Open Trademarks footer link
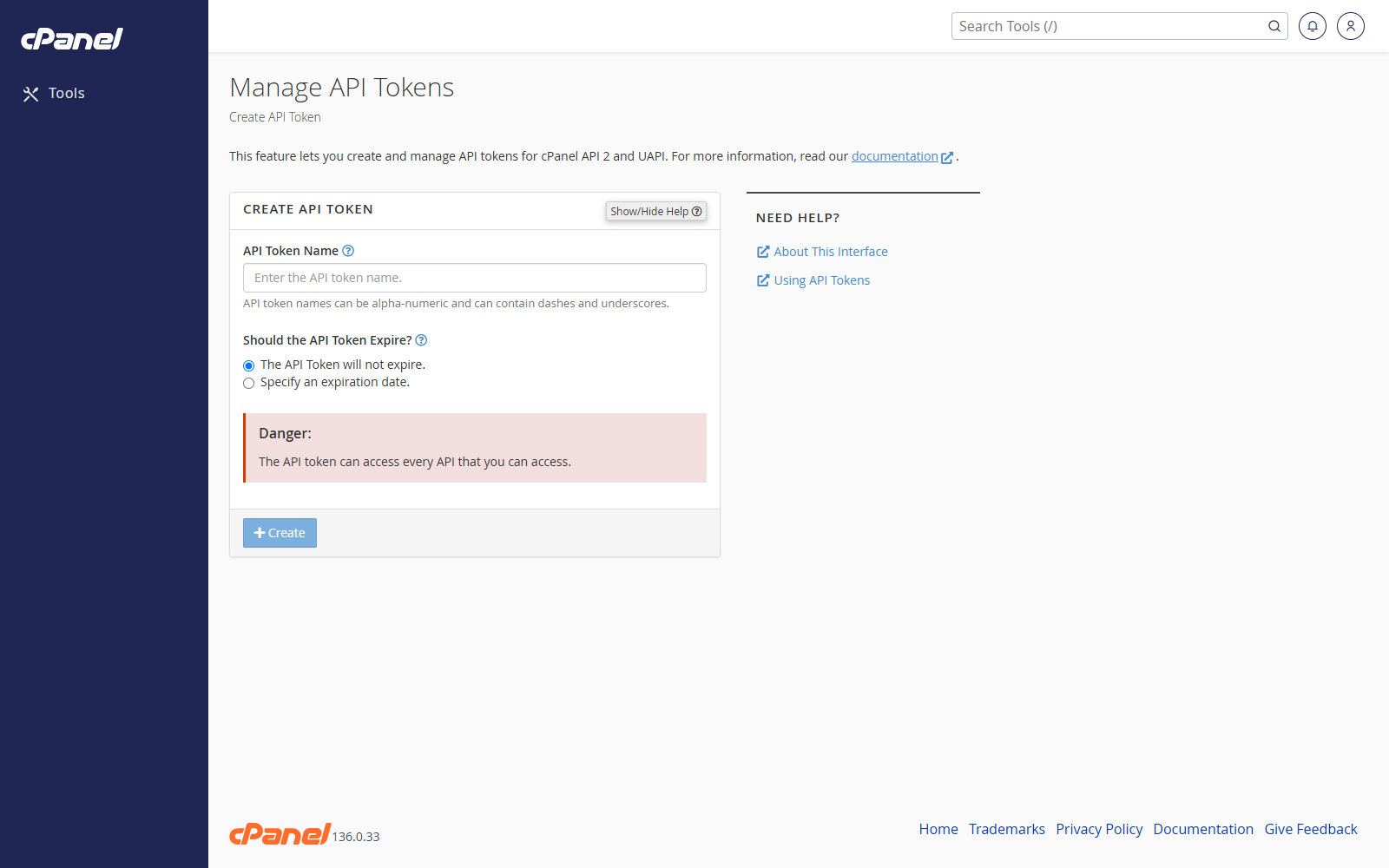The width and height of the screenshot is (1389, 868). (x=1007, y=829)
